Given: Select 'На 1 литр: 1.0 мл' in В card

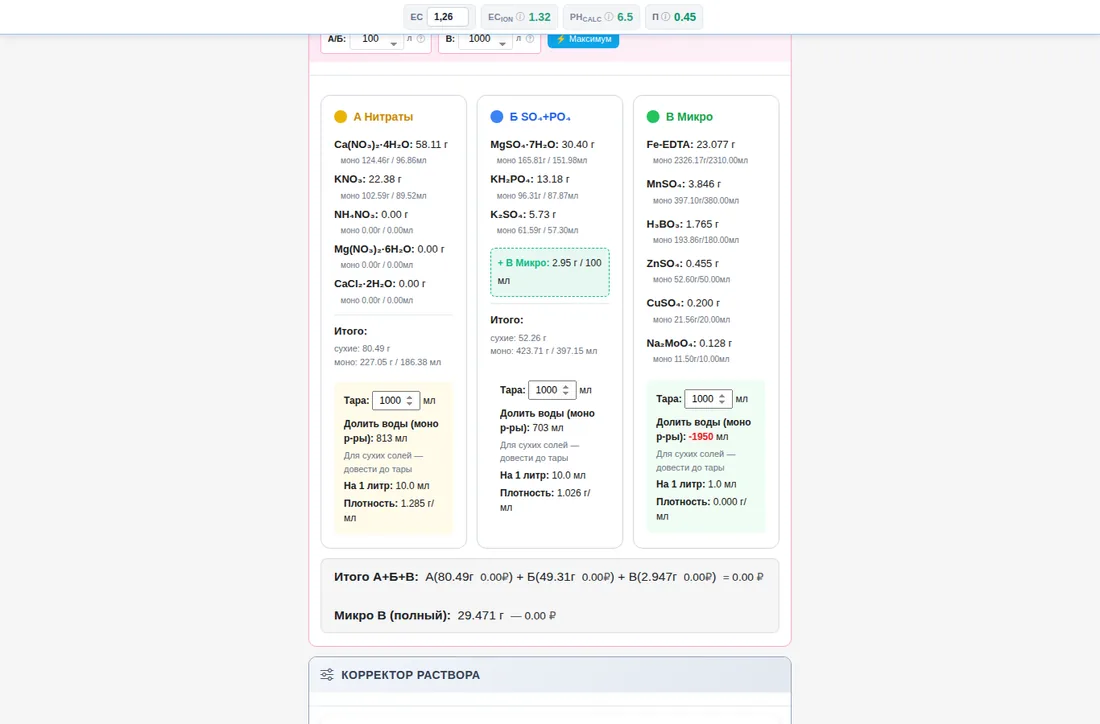Looking at the screenshot, I should tap(696, 484).
